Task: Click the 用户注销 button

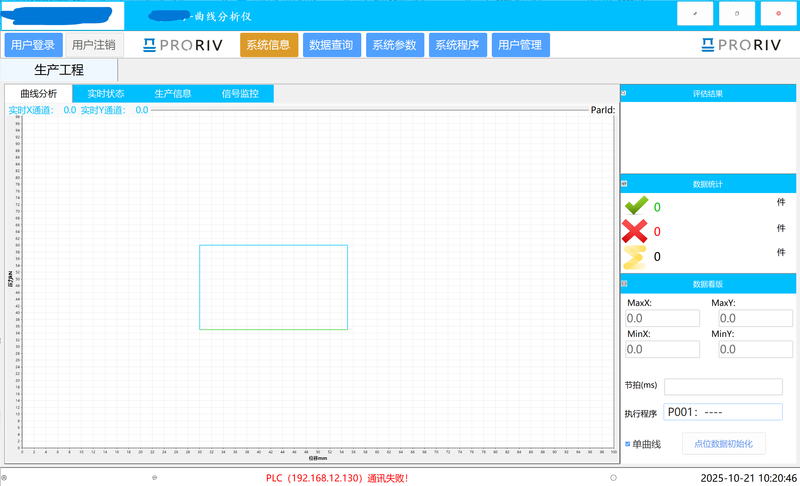Action: click(x=94, y=45)
